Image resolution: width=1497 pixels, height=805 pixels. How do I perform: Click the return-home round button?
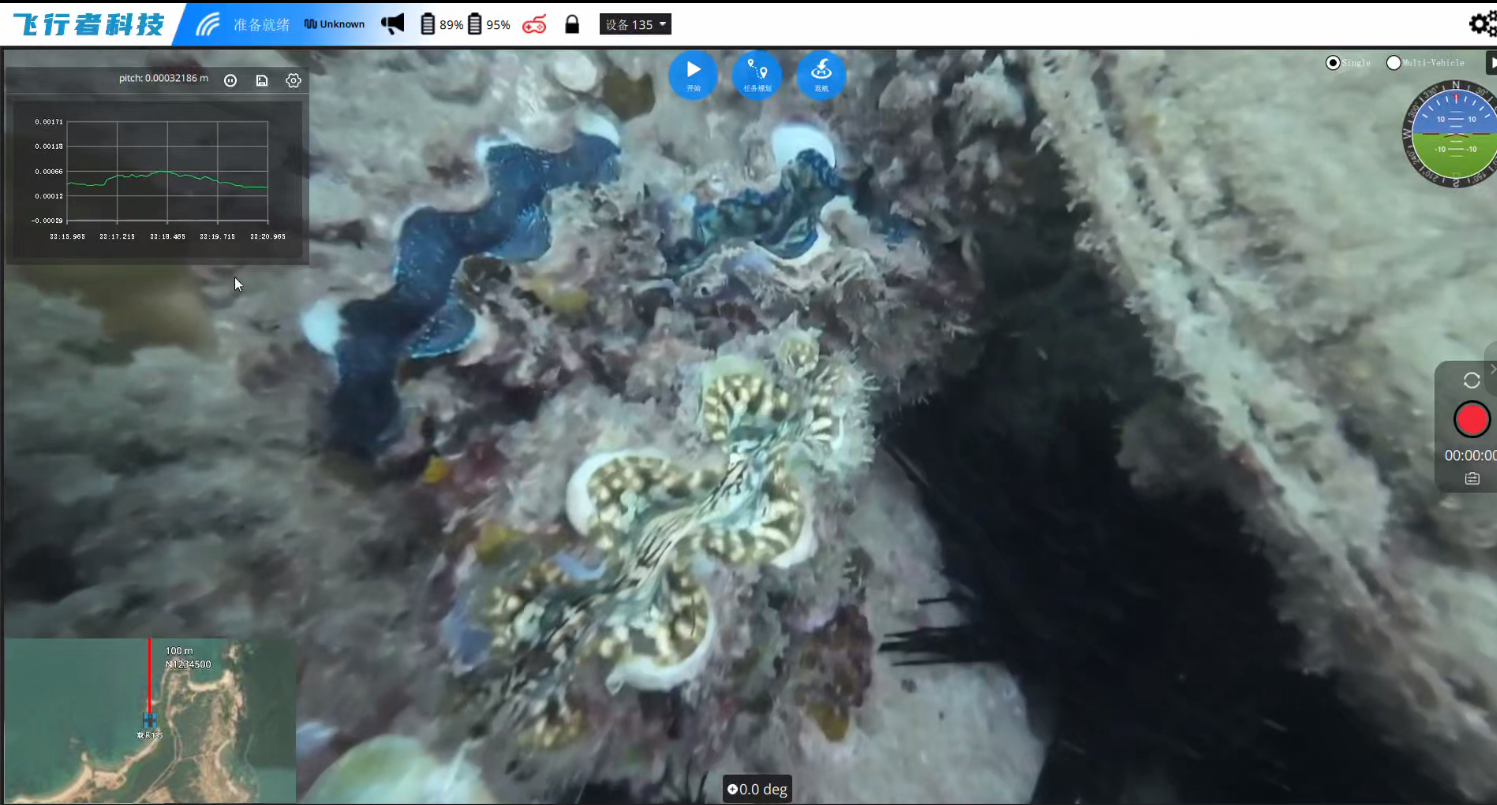(x=821, y=74)
